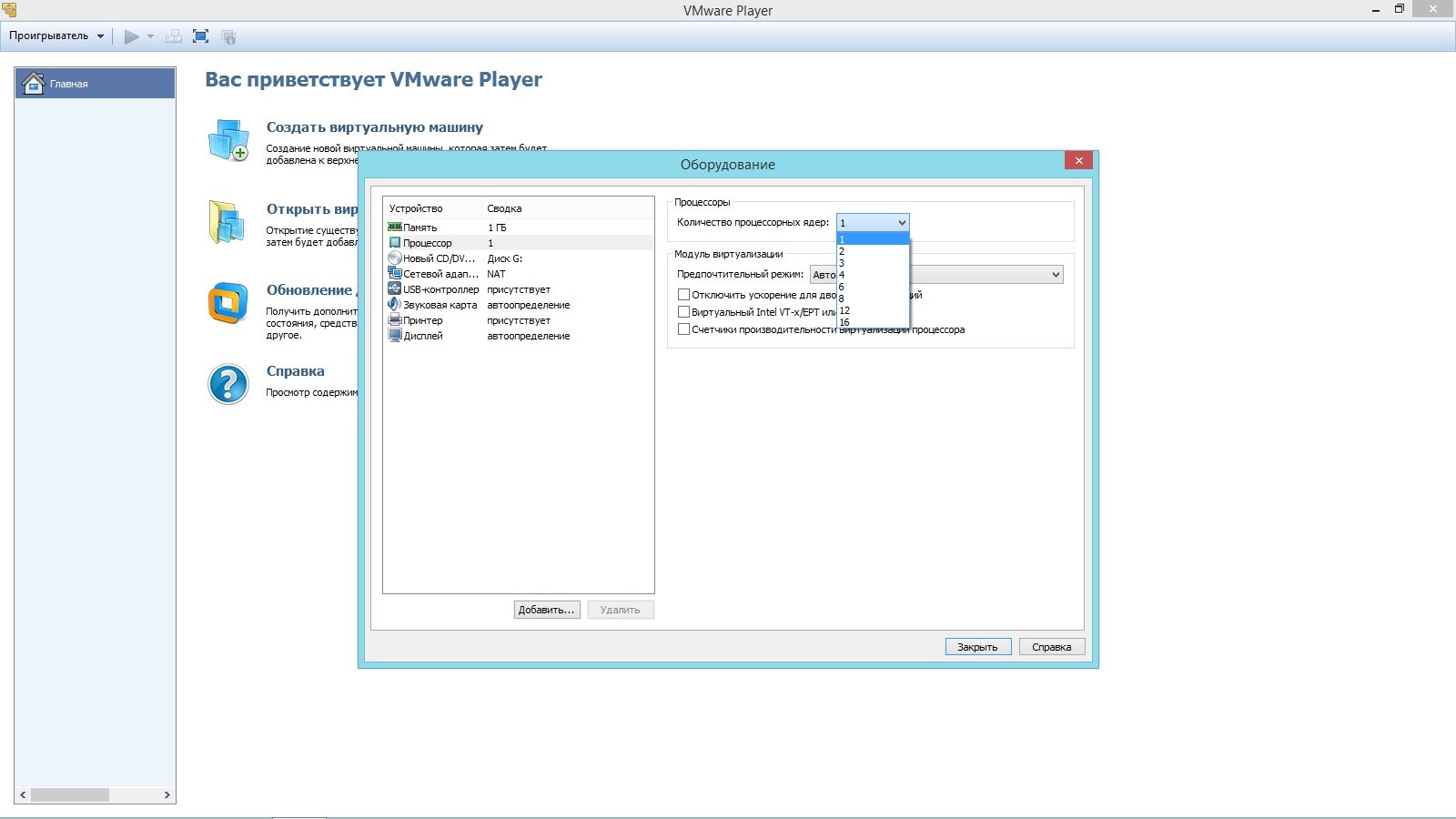
Task: Choose 12 cores in the dropdown list
Action: click(x=873, y=310)
